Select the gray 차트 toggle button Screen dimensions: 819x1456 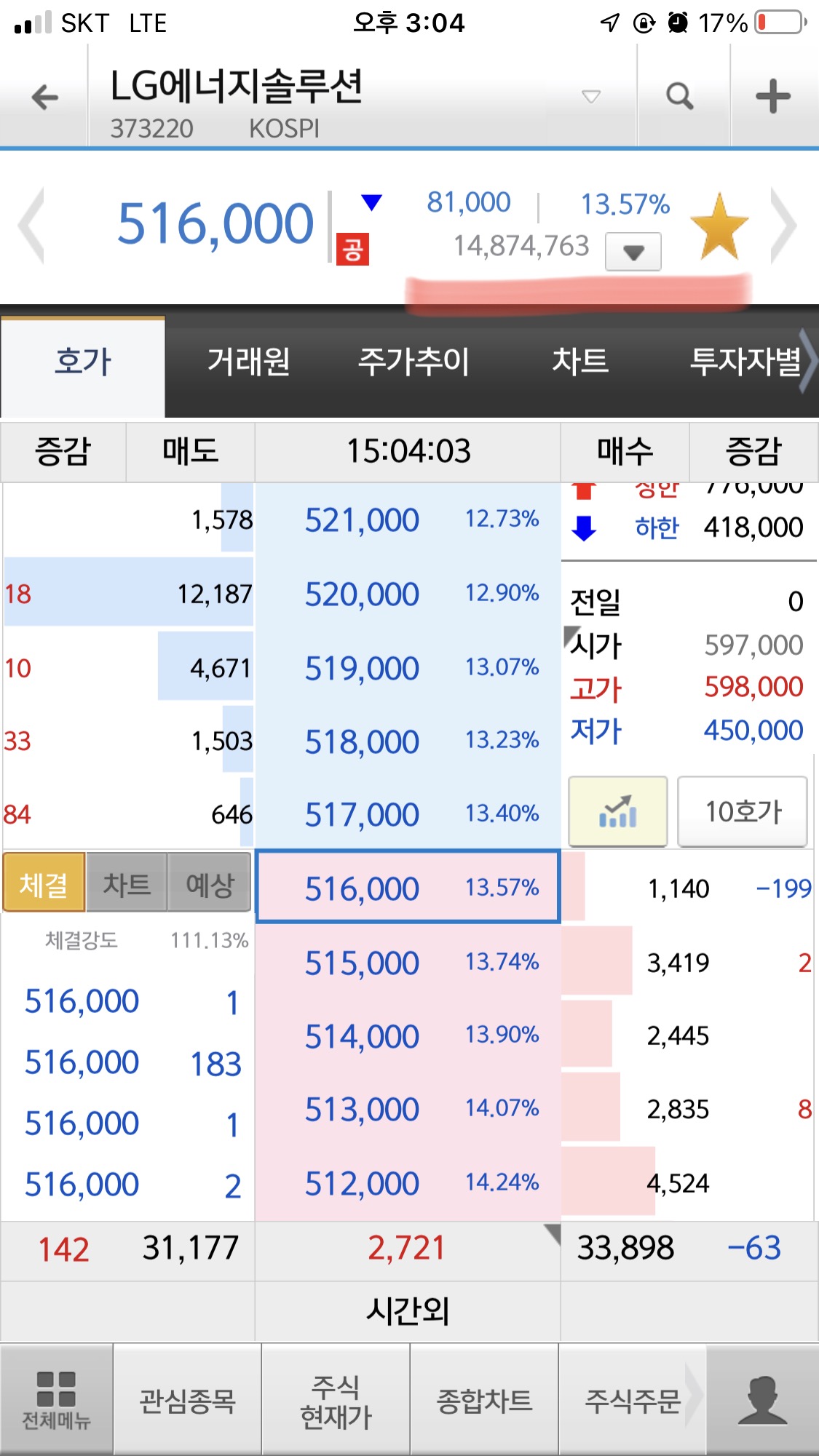pos(127,883)
